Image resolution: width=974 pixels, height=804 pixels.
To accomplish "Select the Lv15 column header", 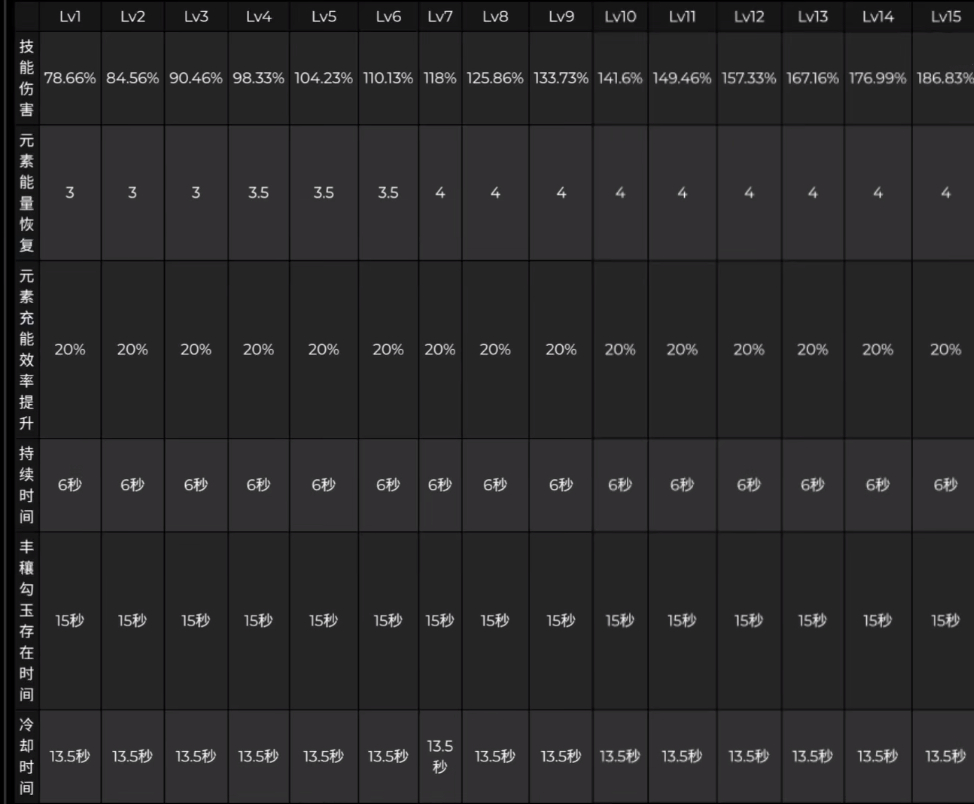I will click(x=945, y=16).
